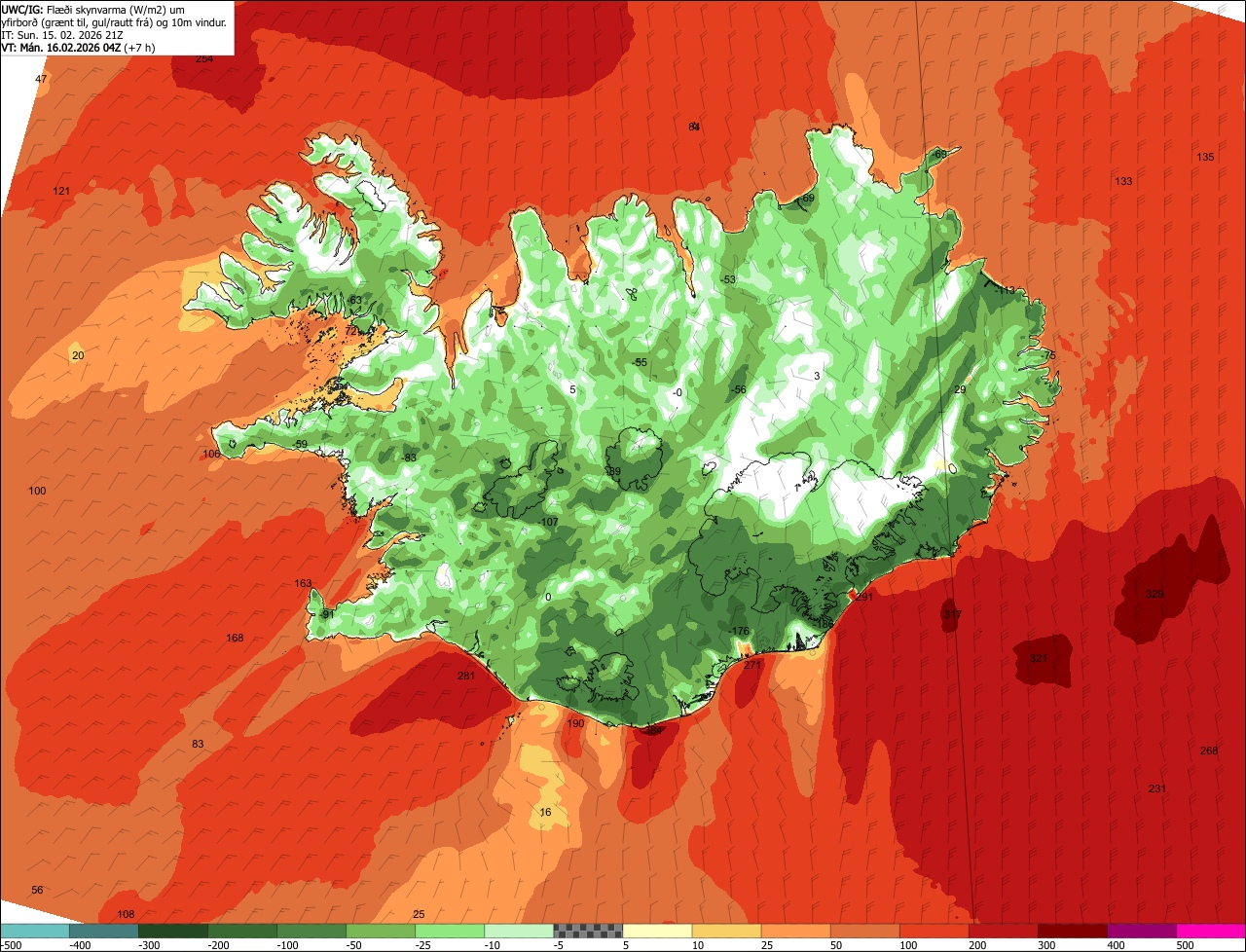Click the map value 163
Screen dimensions: 1246x952
304,584
